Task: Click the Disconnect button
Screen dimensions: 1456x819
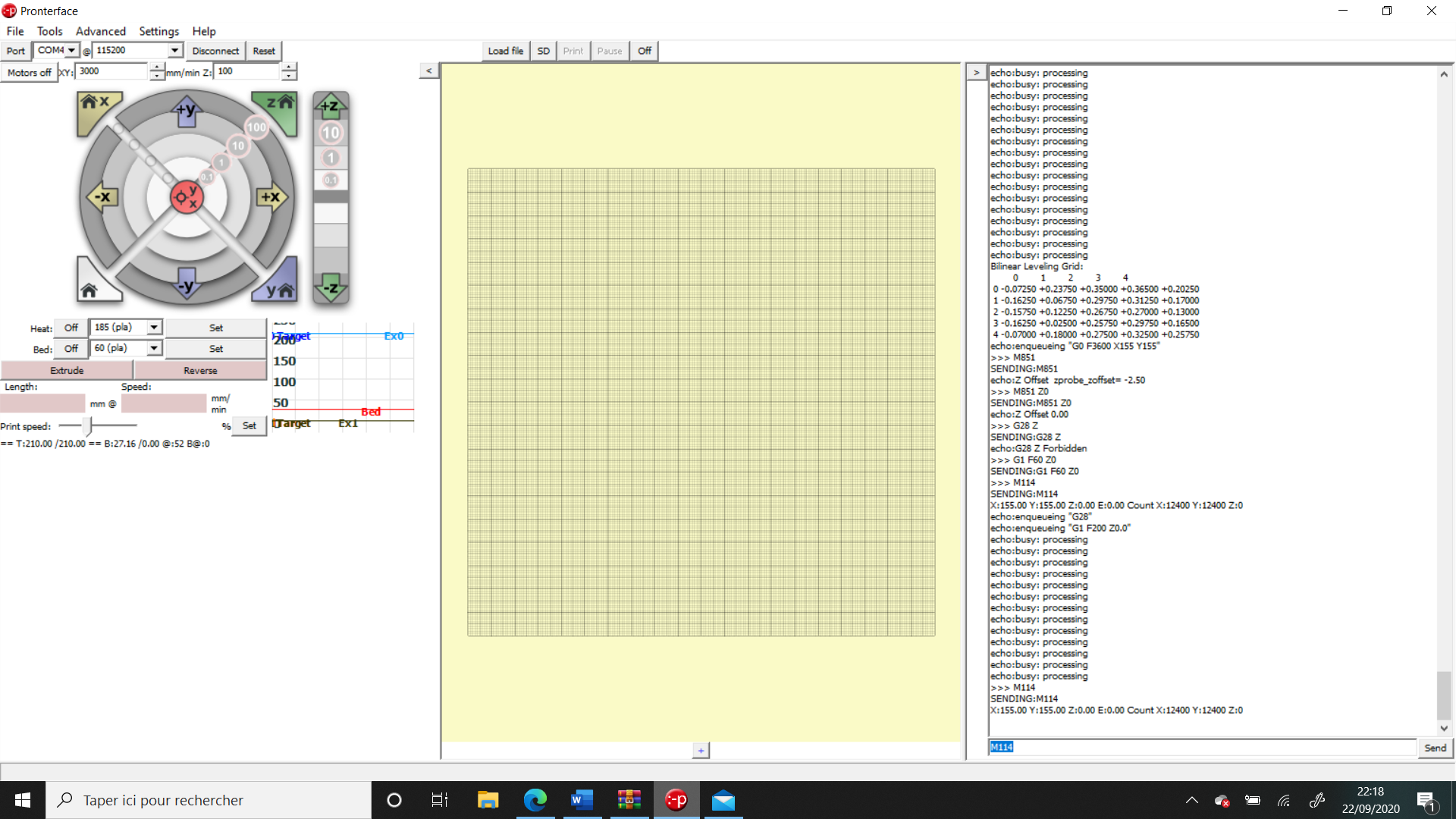Action: 215,51
